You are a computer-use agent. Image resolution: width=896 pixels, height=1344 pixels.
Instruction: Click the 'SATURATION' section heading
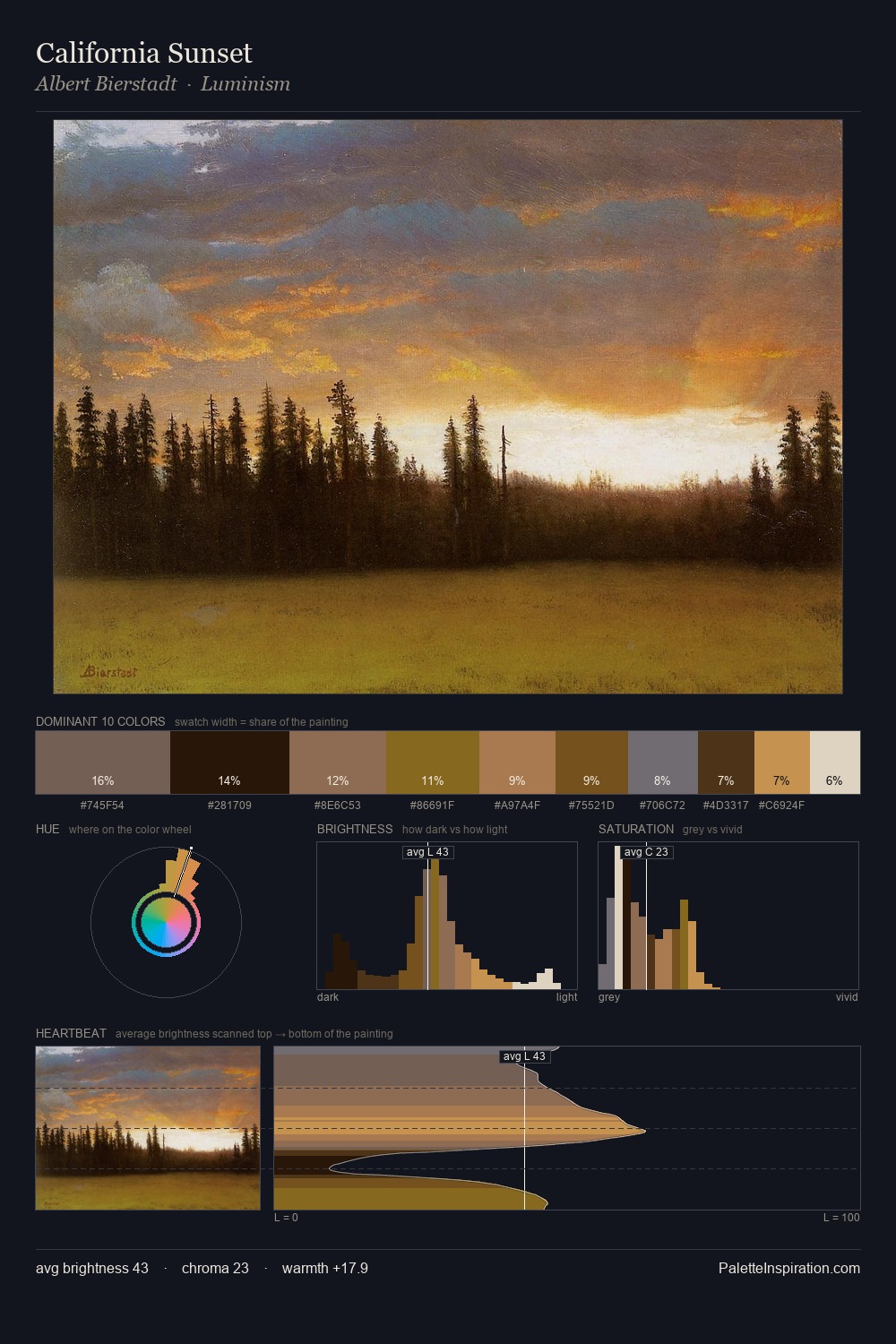(x=636, y=829)
